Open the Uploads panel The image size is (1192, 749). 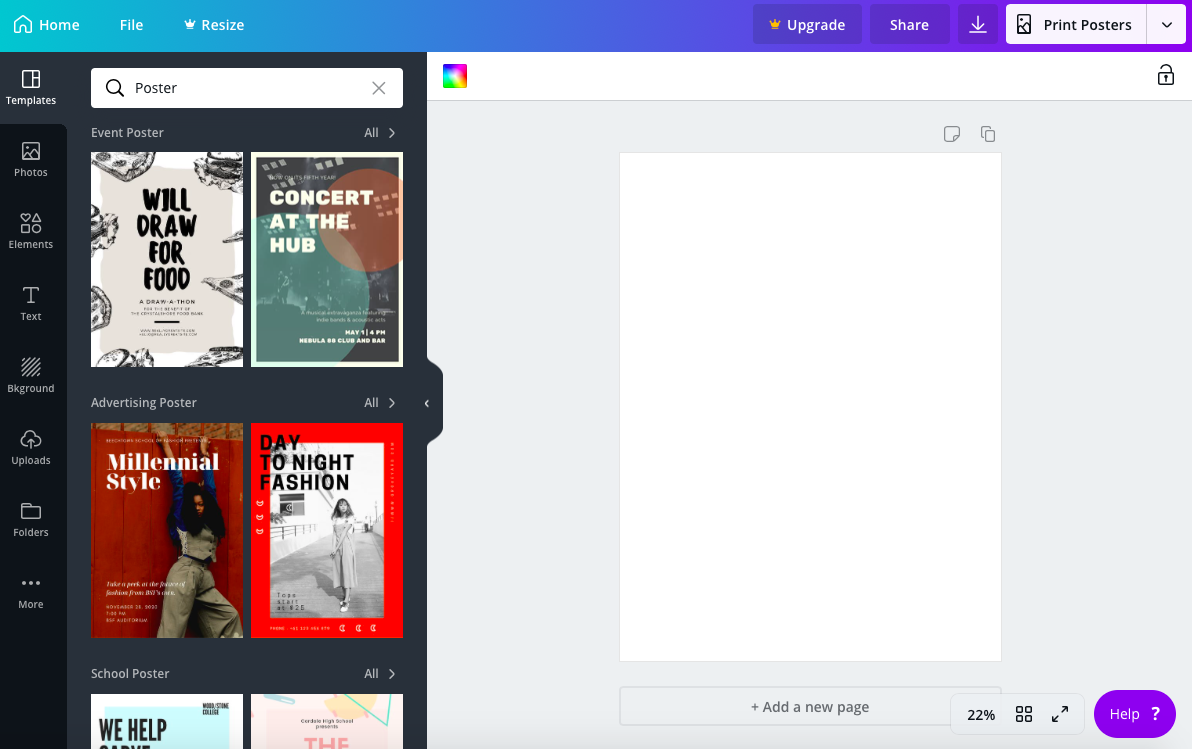tap(31, 447)
